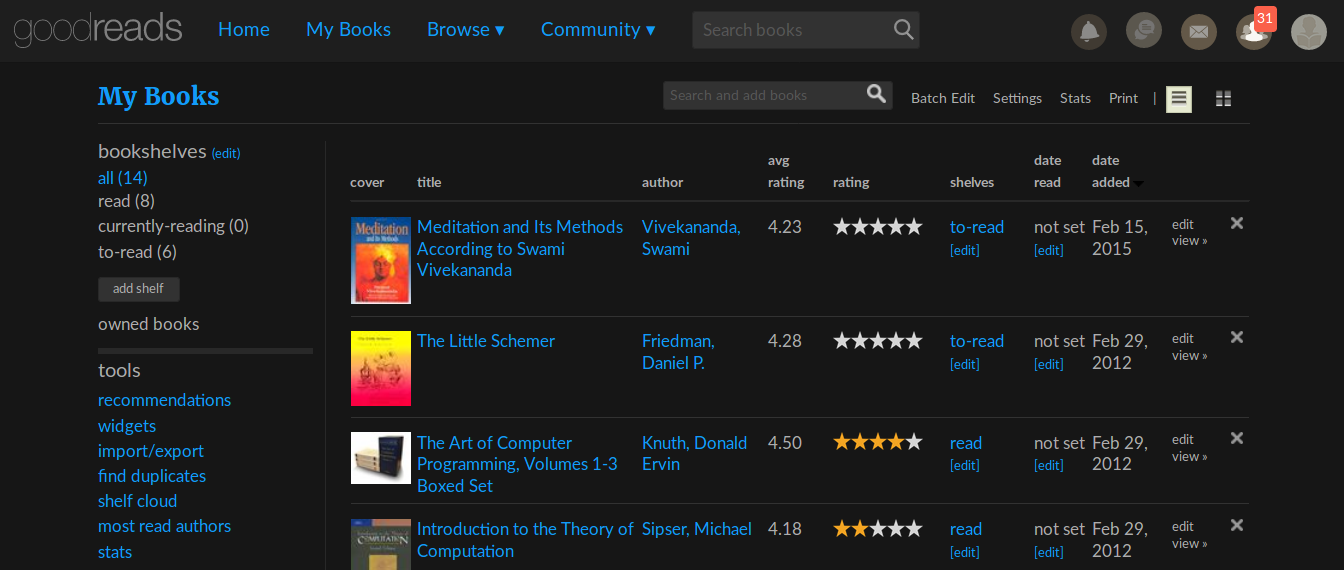Expand the Community dropdown menu
The image size is (1344, 570).
point(598,30)
